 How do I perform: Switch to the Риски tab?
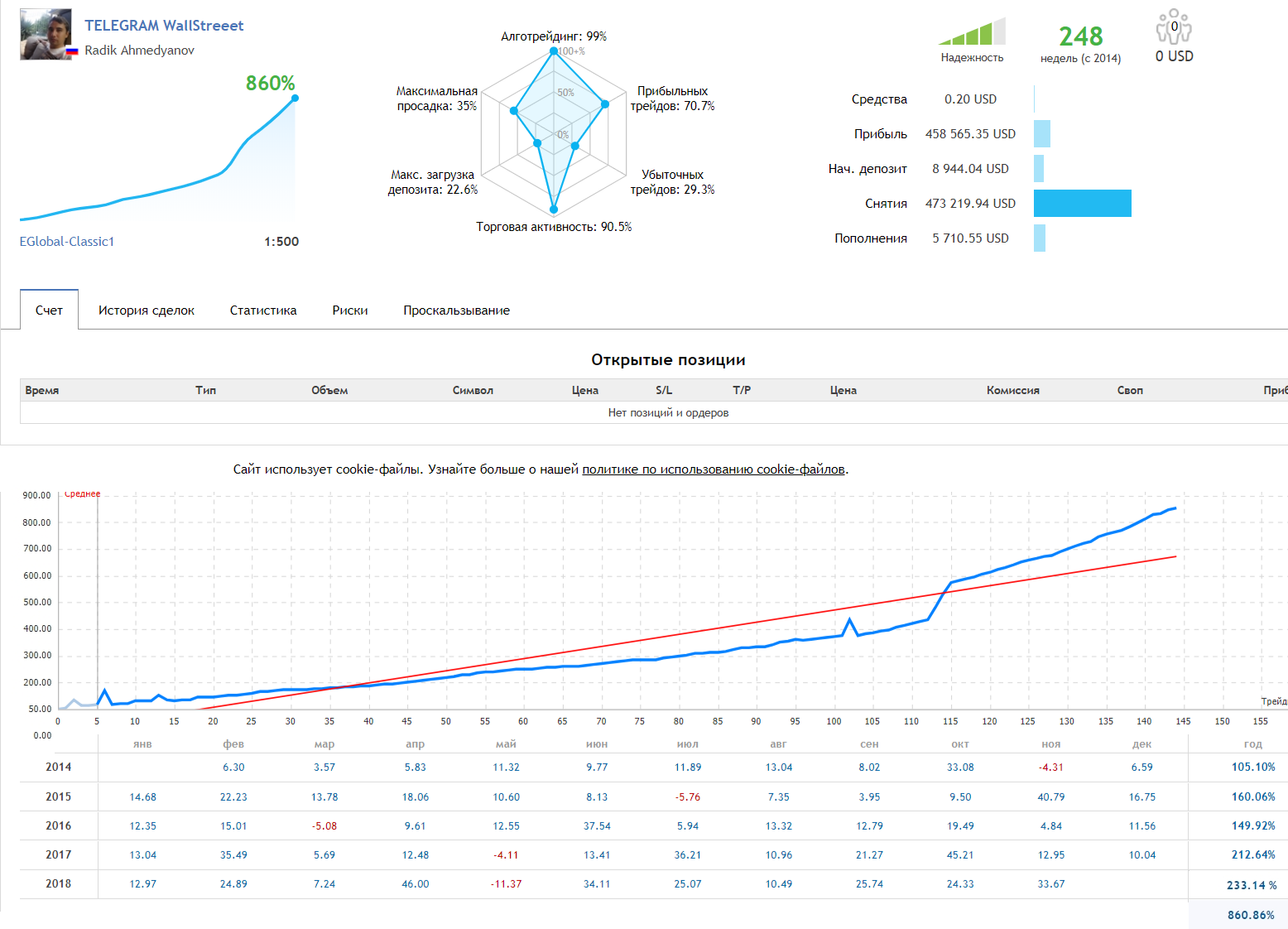[350, 310]
